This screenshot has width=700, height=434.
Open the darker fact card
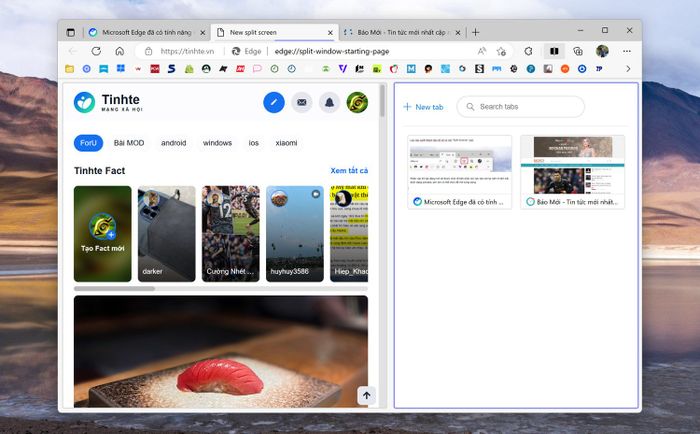167,234
